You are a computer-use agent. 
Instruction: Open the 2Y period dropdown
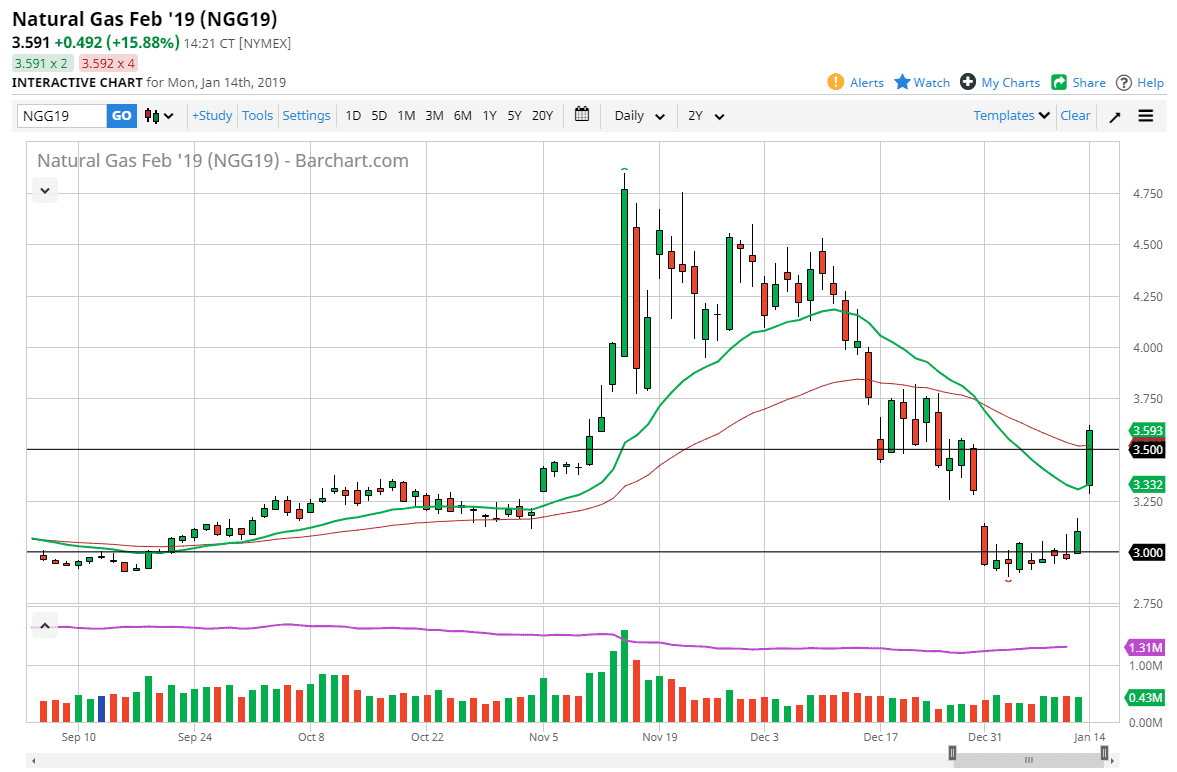point(705,116)
